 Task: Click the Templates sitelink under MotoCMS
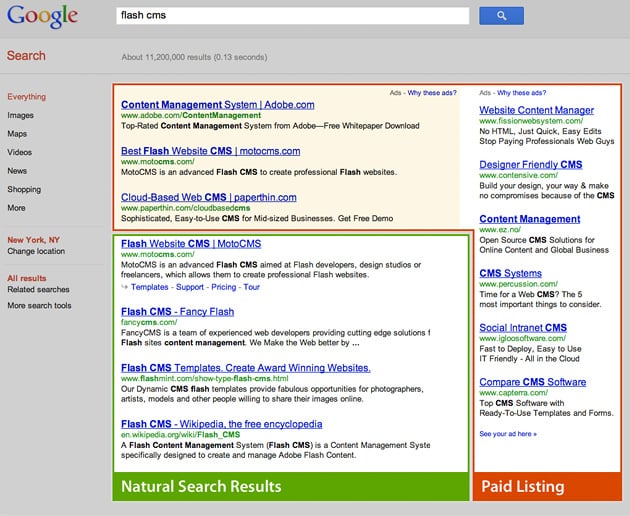pyautogui.click(x=150, y=287)
